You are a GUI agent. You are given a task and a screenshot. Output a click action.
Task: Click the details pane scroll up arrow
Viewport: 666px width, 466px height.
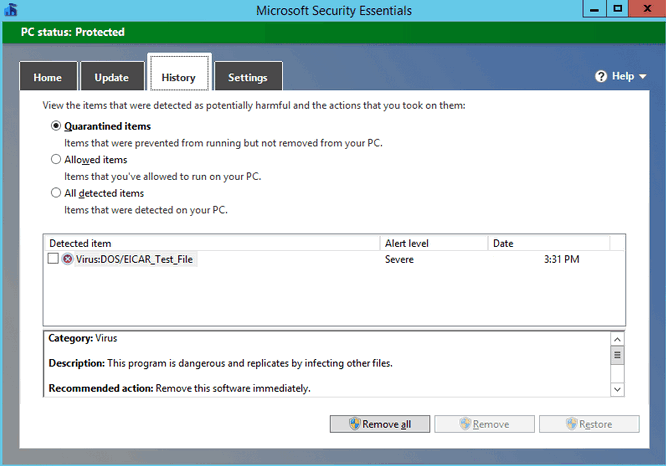(x=617, y=339)
